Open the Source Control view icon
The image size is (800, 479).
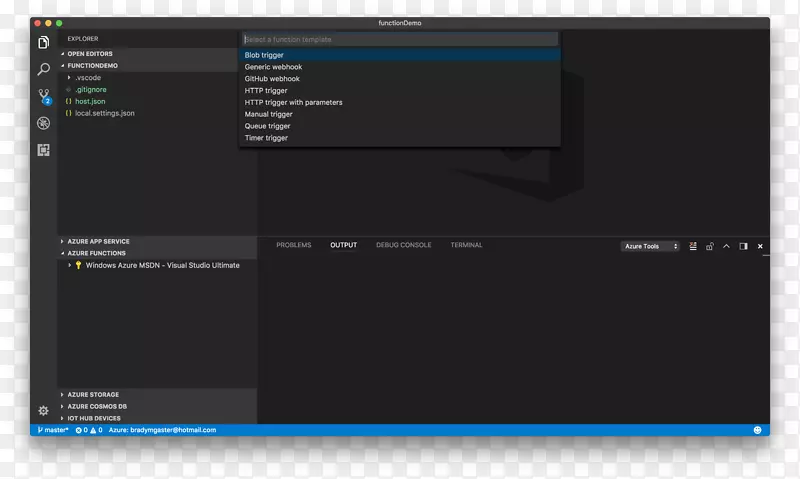tap(44, 96)
